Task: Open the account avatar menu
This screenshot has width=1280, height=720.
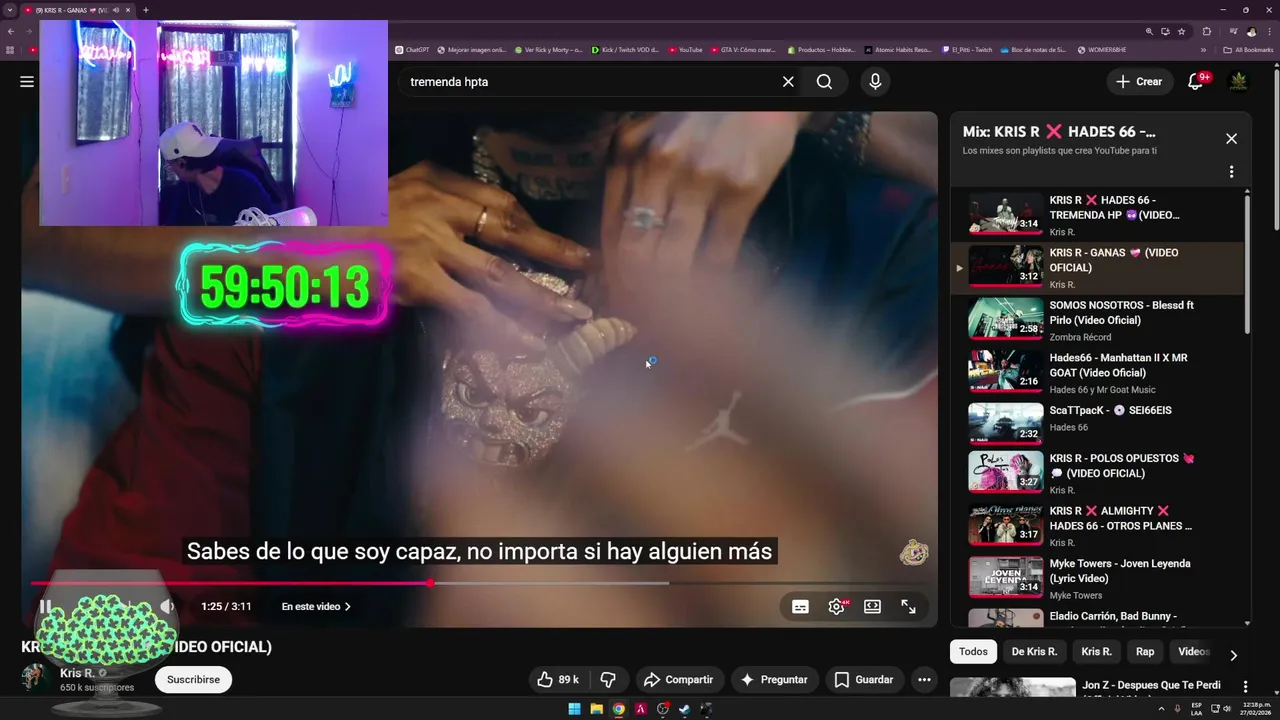Action: (x=1239, y=82)
